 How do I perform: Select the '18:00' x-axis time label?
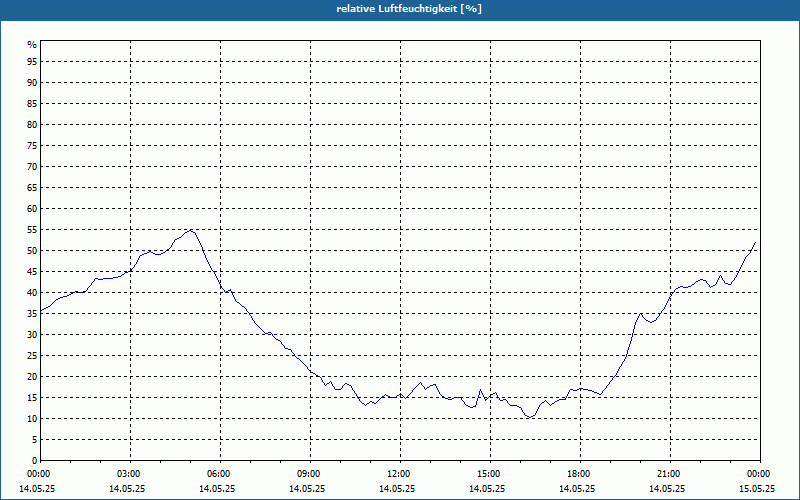click(x=578, y=474)
